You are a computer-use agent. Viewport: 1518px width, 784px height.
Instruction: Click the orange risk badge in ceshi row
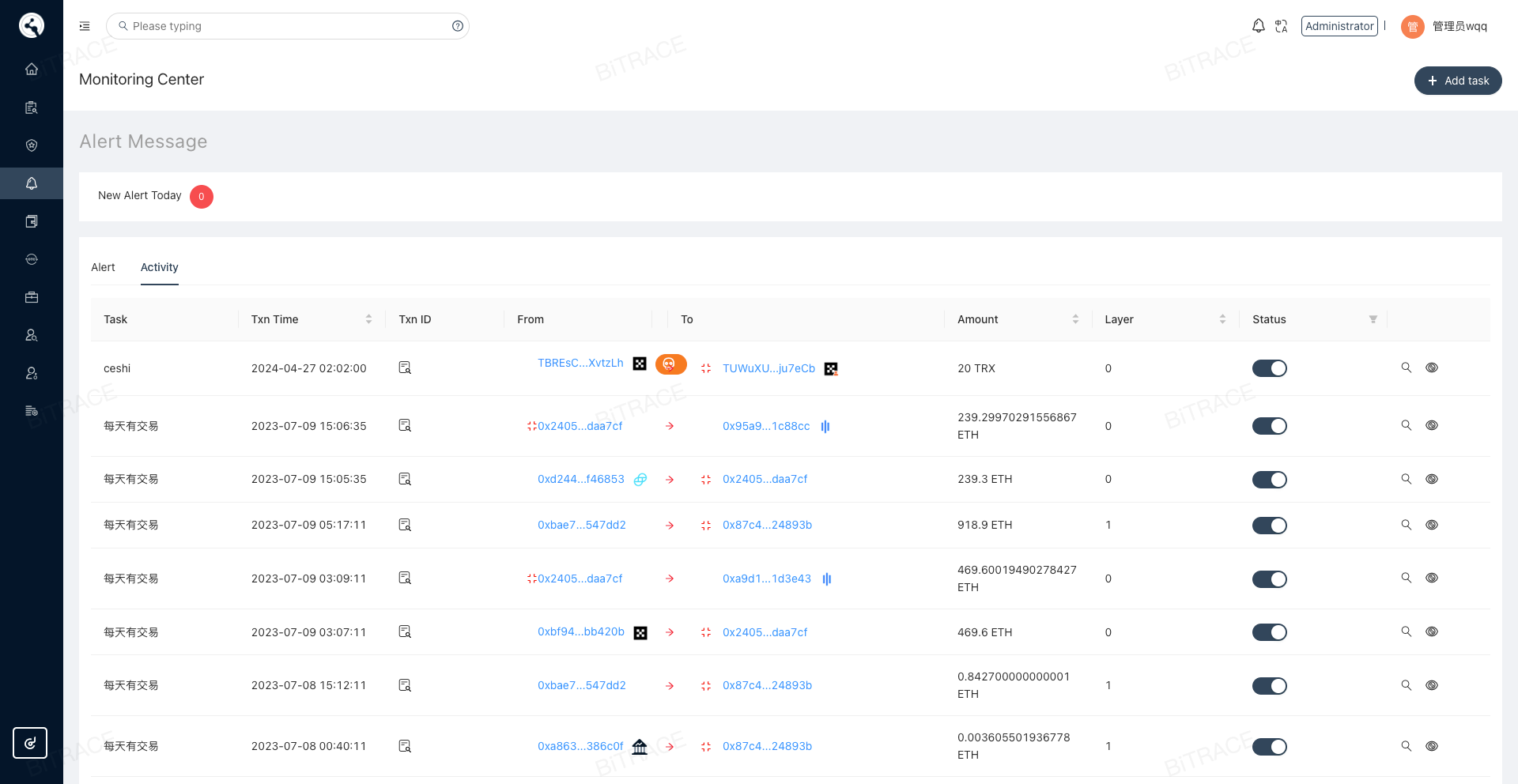click(670, 364)
